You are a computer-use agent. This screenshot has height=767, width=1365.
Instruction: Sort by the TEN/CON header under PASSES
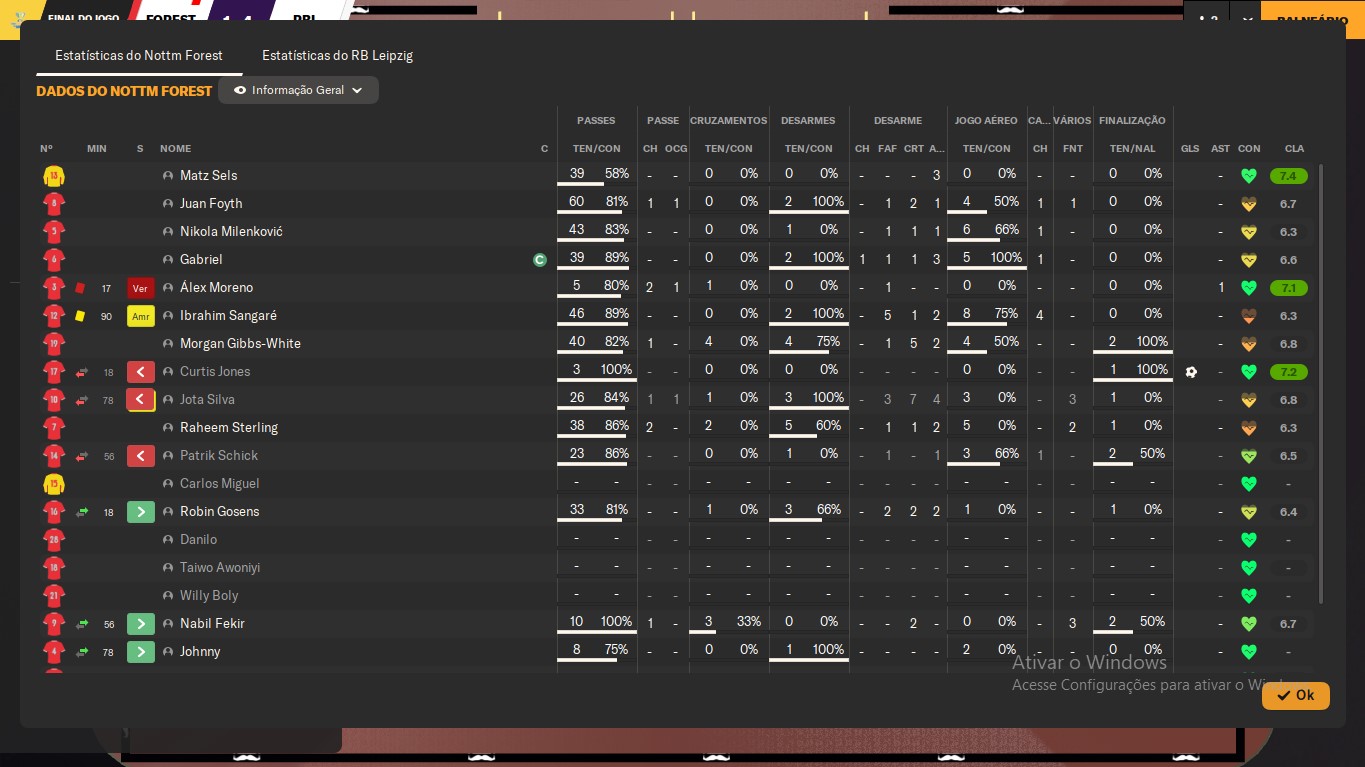(597, 149)
